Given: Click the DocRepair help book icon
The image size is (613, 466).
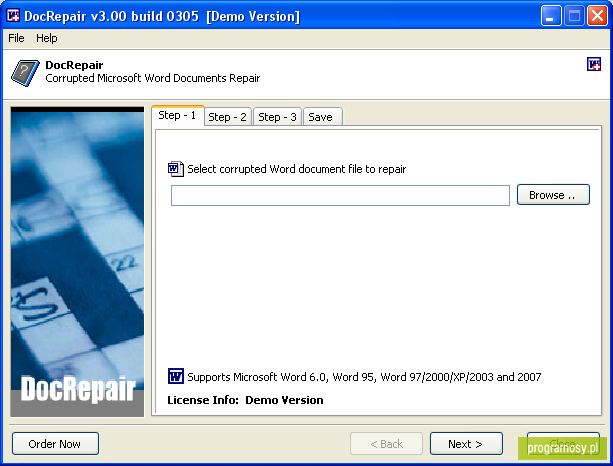Looking at the screenshot, I should pos(25,73).
